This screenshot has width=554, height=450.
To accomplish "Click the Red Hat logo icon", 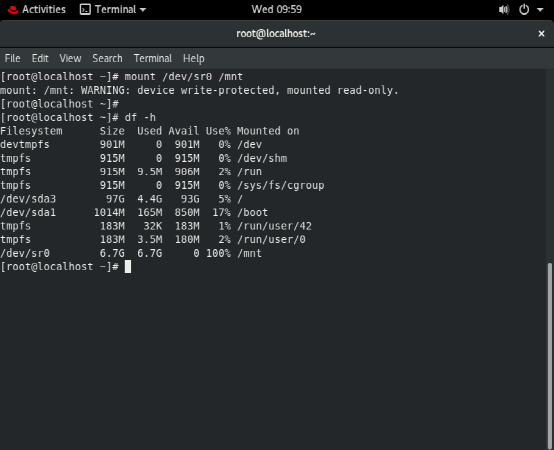I will (x=13, y=10).
